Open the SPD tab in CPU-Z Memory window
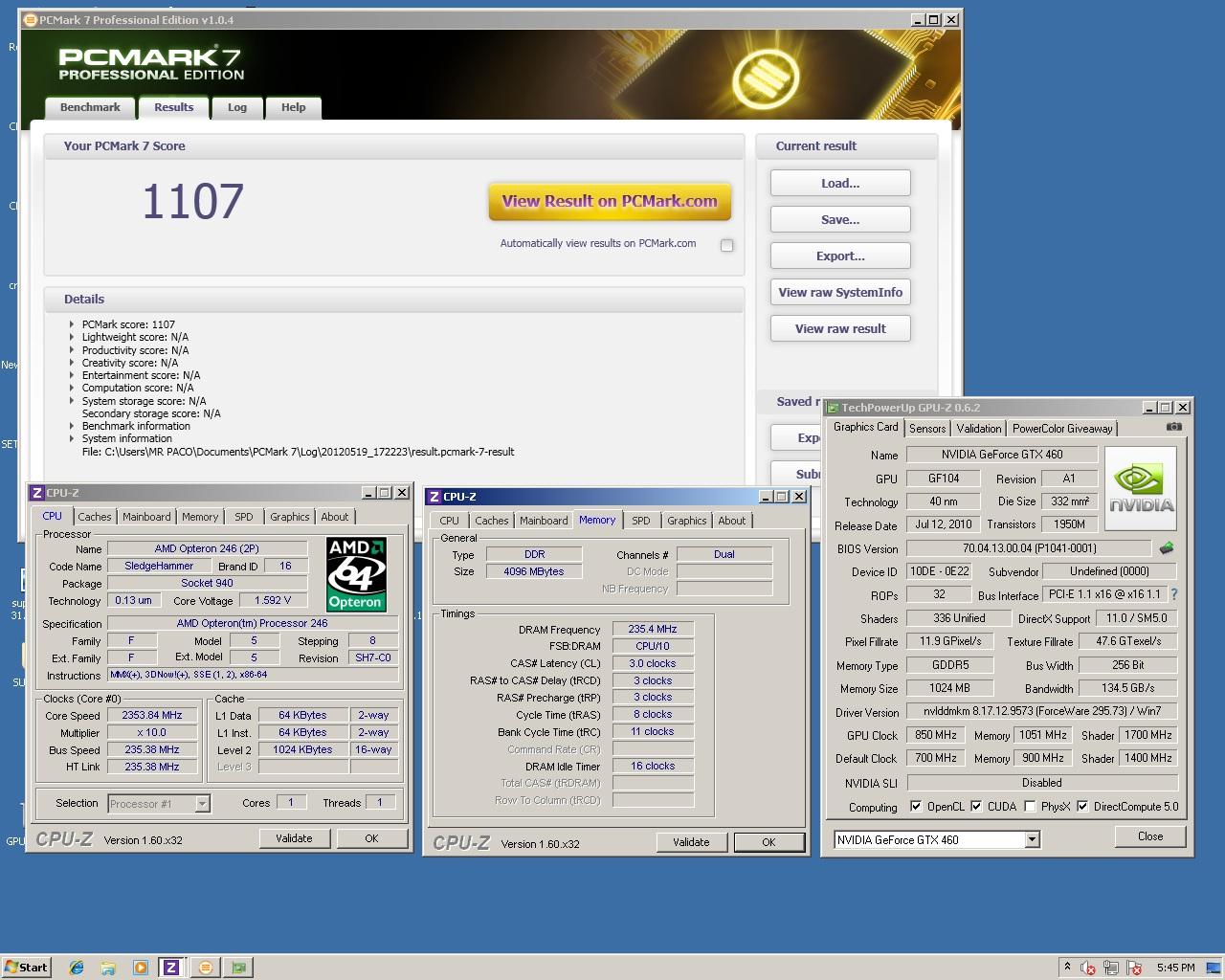 (x=641, y=521)
